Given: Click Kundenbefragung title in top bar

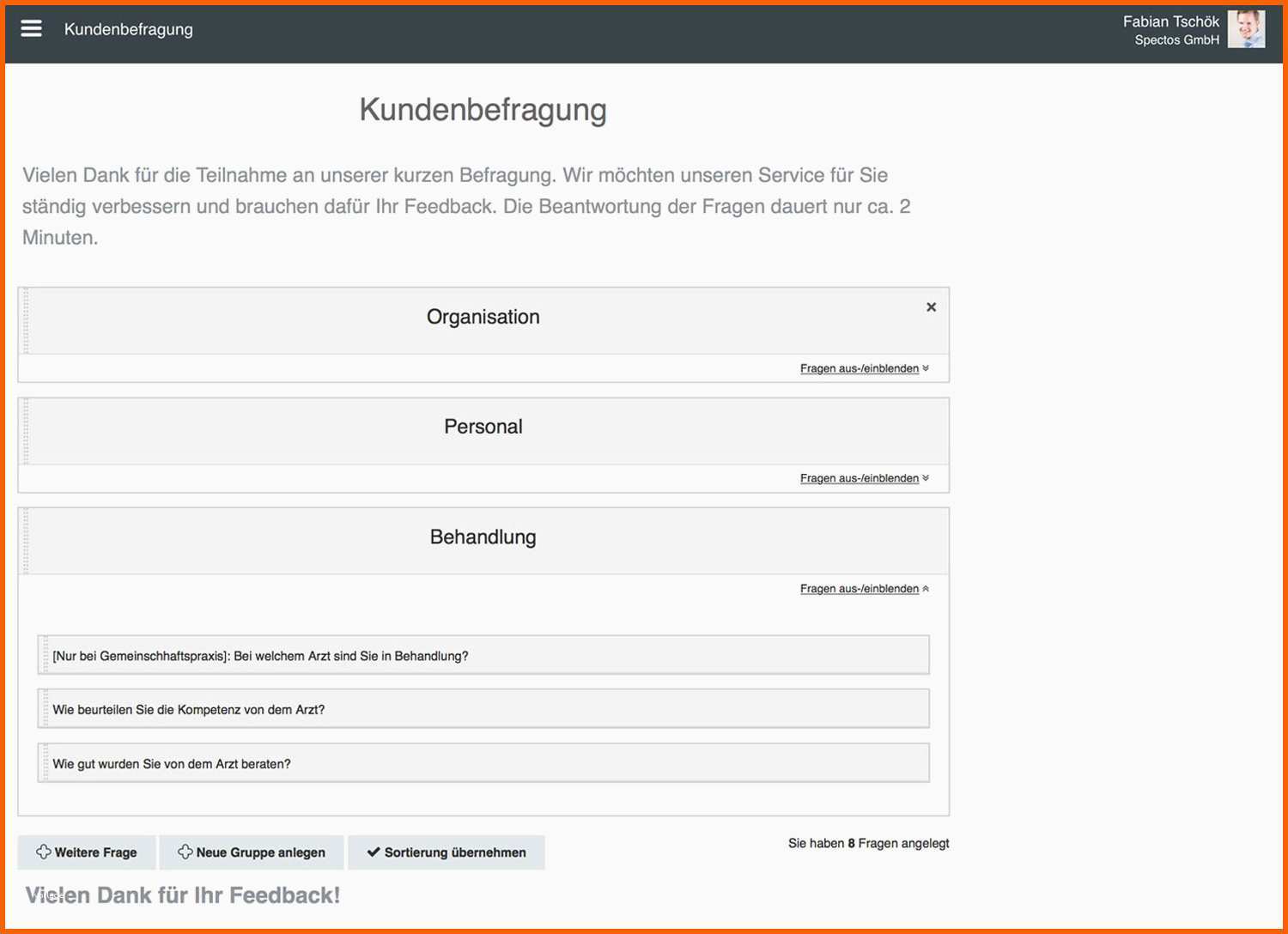Looking at the screenshot, I should (129, 29).
